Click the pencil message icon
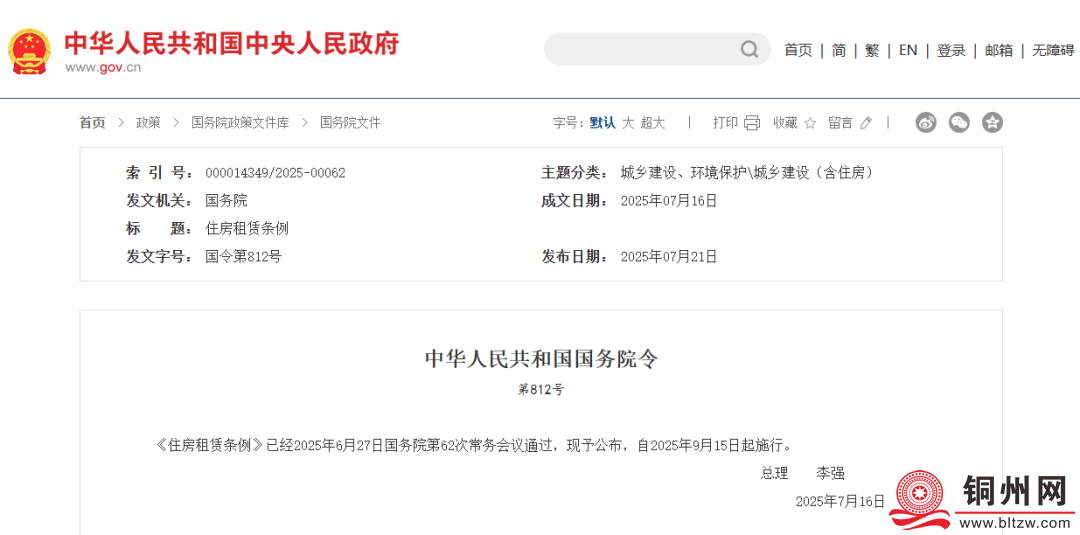Screen dimensions: 1080x535 (866, 123)
